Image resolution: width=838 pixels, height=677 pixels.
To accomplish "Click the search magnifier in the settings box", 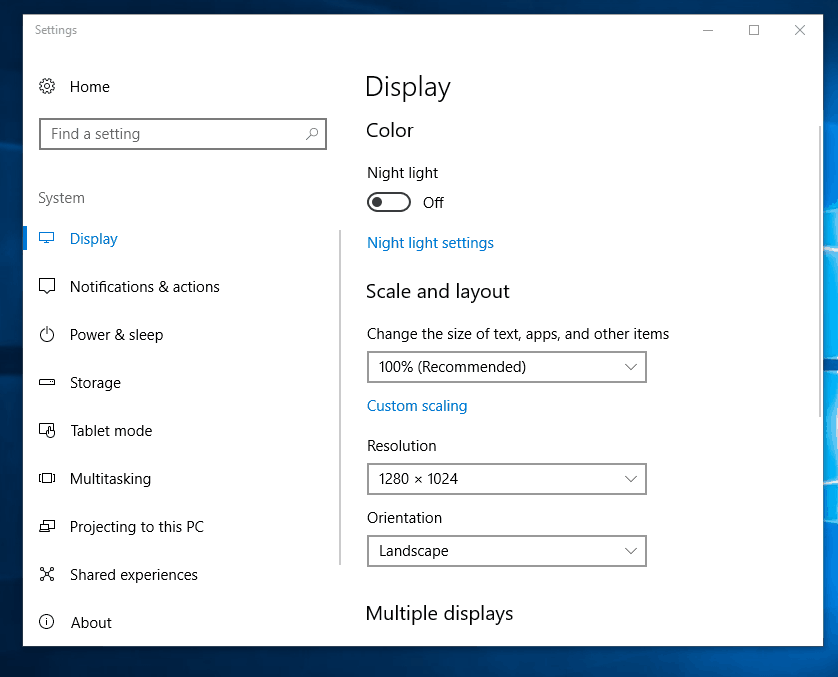I will [x=313, y=134].
